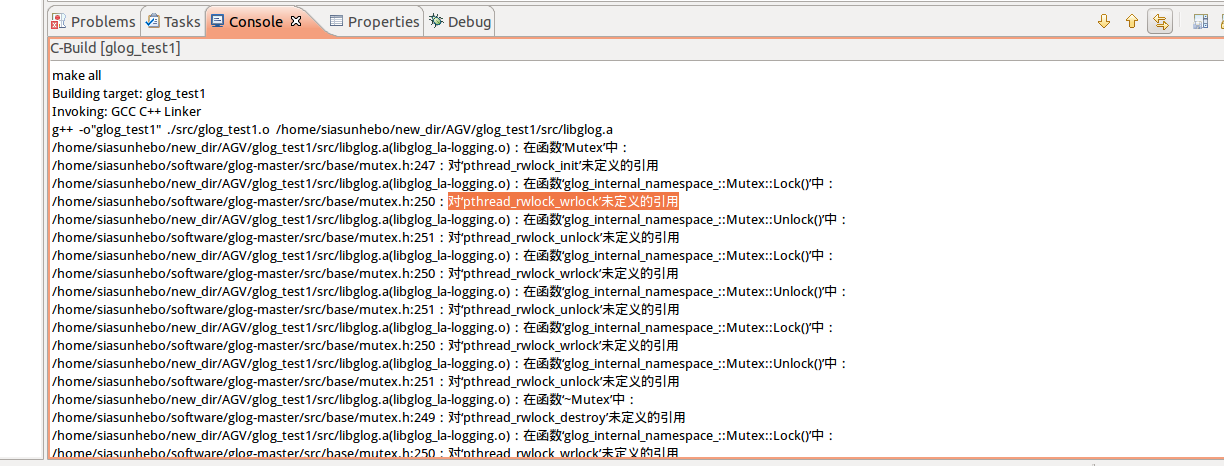The height and width of the screenshot is (466, 1224).
Task: Click the mutex.h:249 pthread_rwlock_destroy error line
Action: tap(368, 417)
